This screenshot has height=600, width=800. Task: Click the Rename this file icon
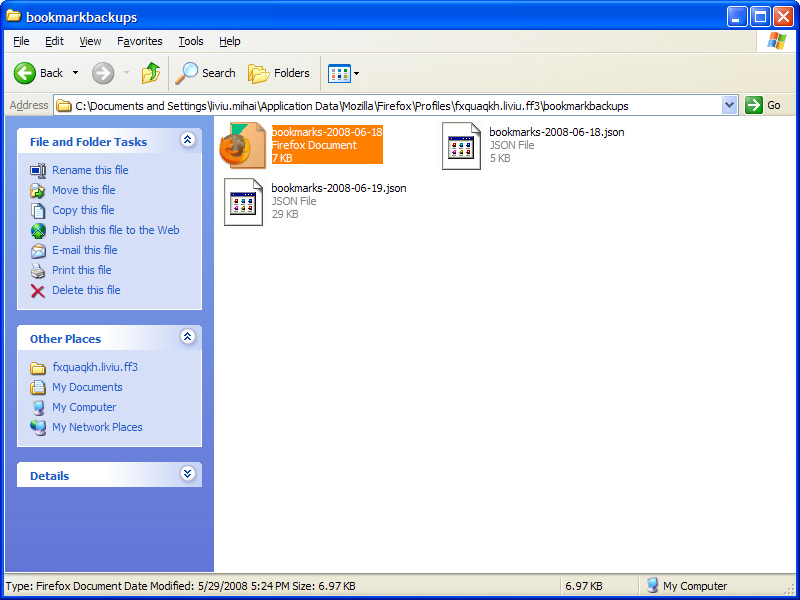pyautogui.click(x=38, y=170)
